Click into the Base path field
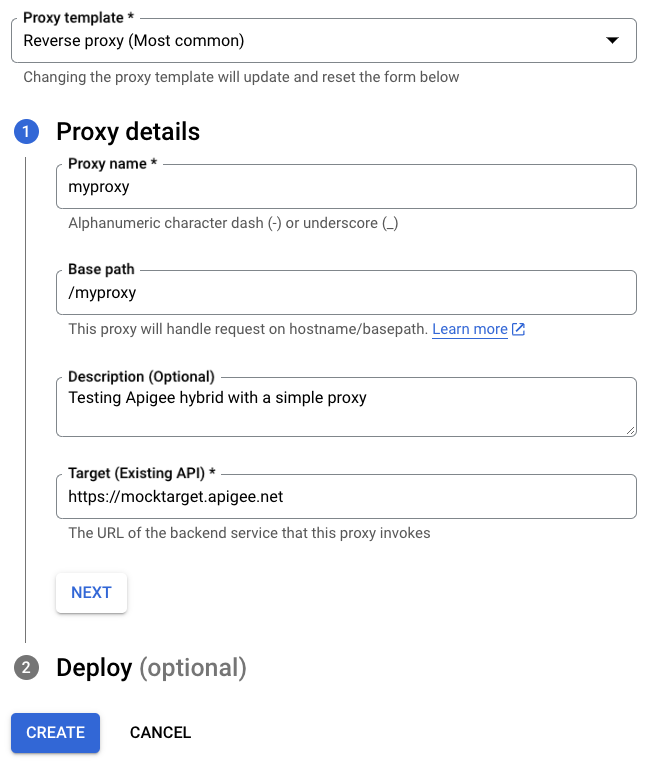The image size is (652, 765). coord(346,293)
